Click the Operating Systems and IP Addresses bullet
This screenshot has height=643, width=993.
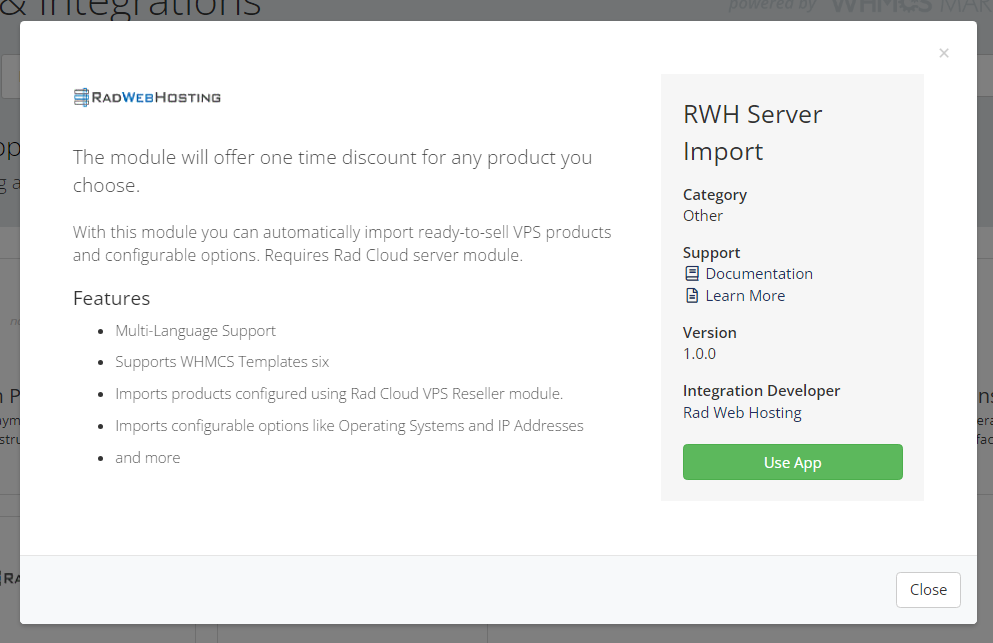349,426
